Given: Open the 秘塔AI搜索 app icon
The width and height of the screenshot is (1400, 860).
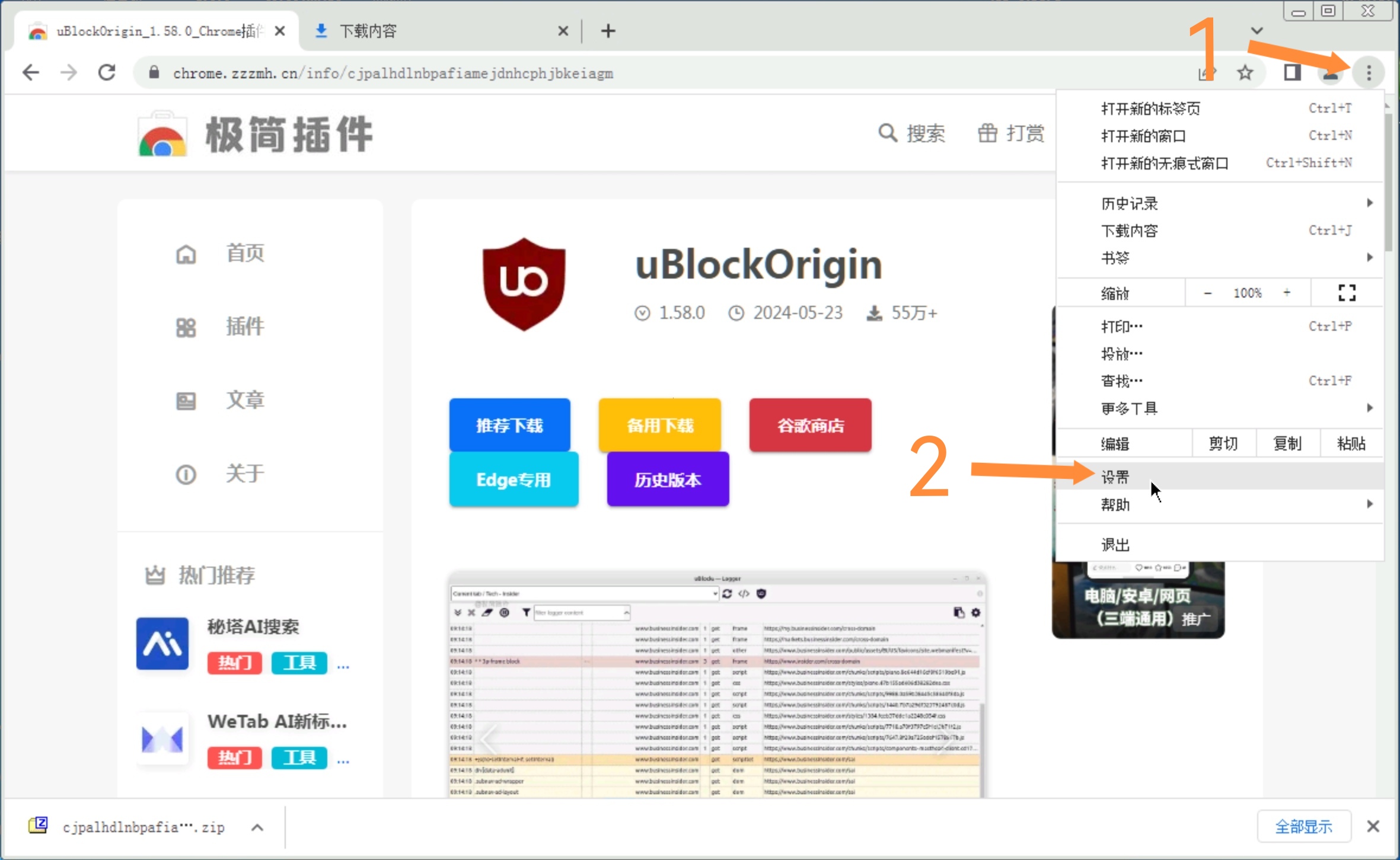Looking at the screenshot, I should pos(162,644).
